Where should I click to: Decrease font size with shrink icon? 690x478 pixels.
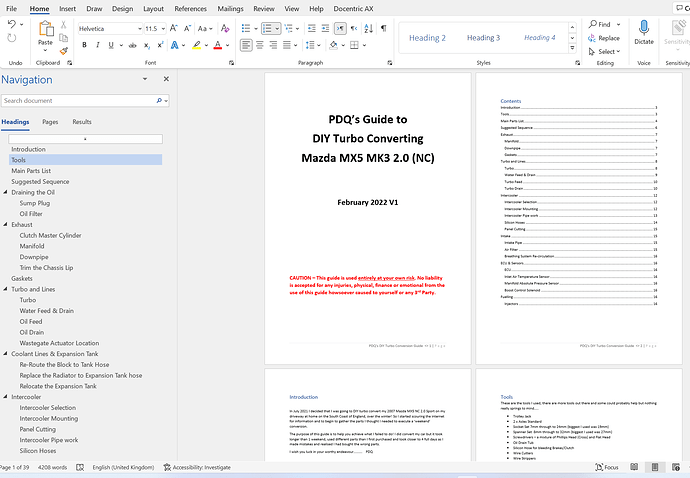point(187,29)
